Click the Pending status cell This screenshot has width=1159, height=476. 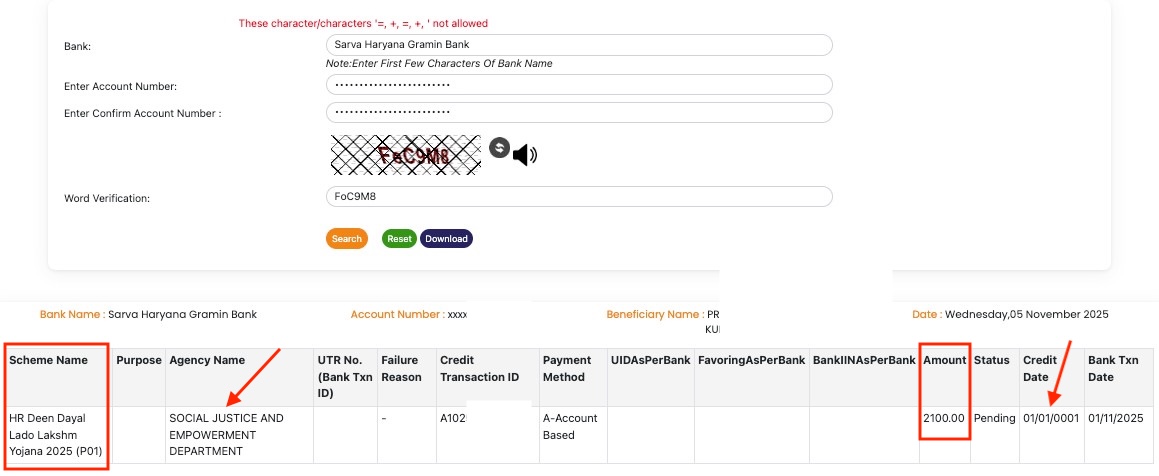pos(994,418)
